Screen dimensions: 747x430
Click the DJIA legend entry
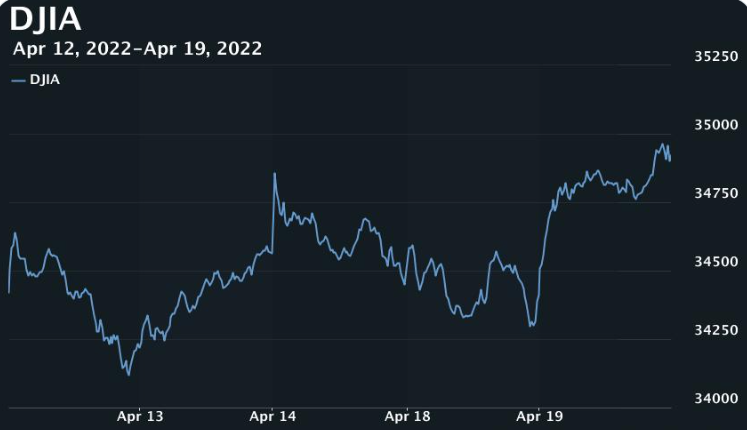pyautogui.click(x=36, y=80)
